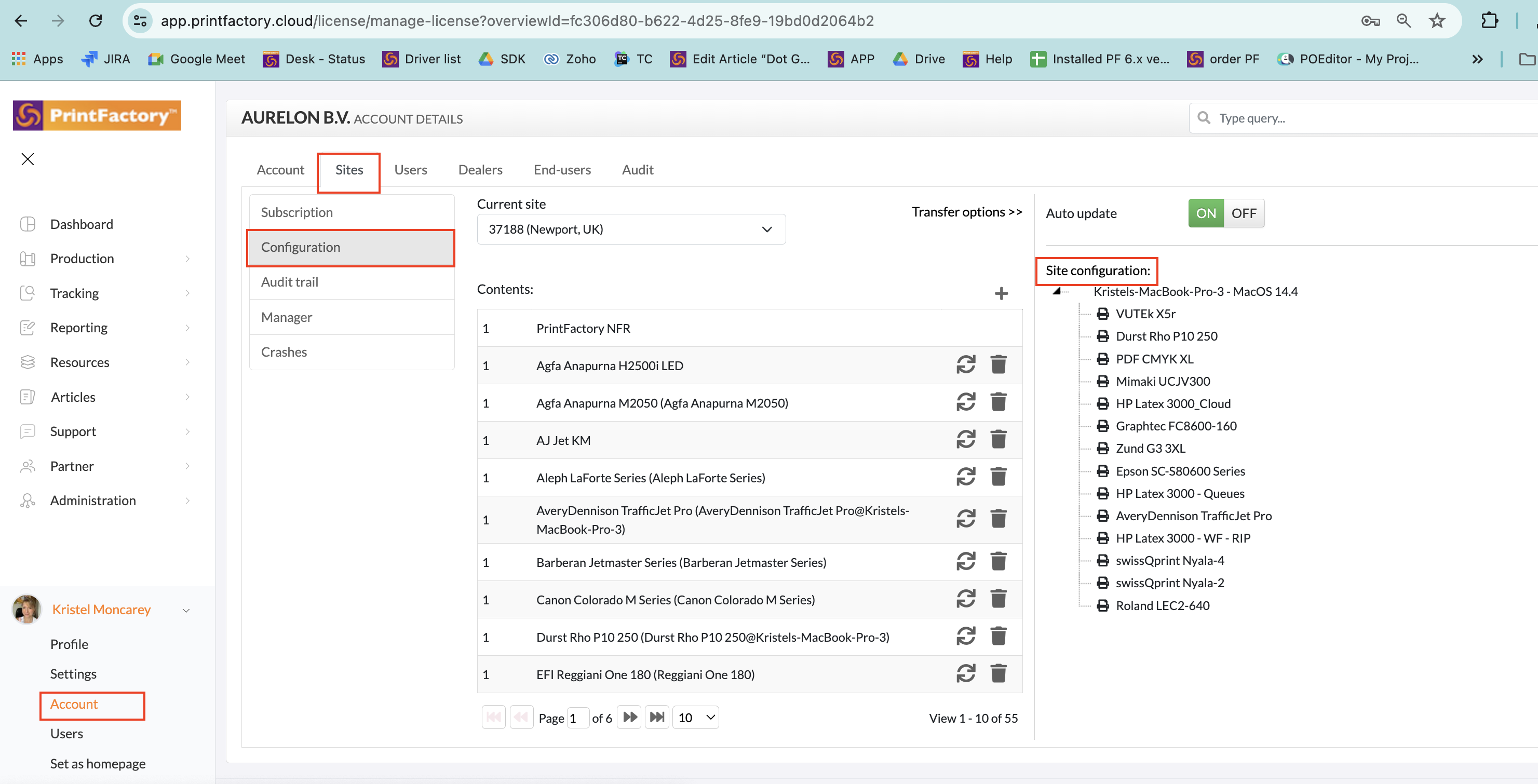Open the JIRA bookmark
This screenshot has height=784, width=1538.
(106, 59)
